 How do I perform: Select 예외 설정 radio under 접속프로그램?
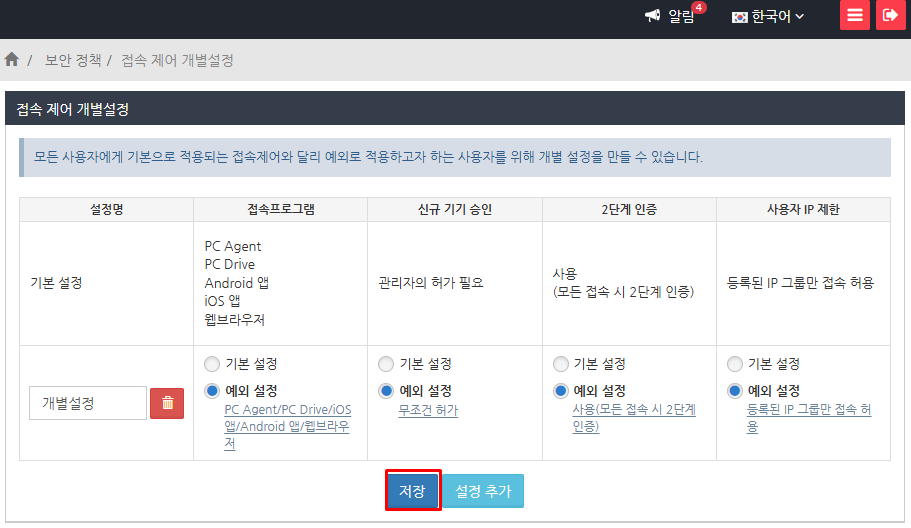click(211, 391)
